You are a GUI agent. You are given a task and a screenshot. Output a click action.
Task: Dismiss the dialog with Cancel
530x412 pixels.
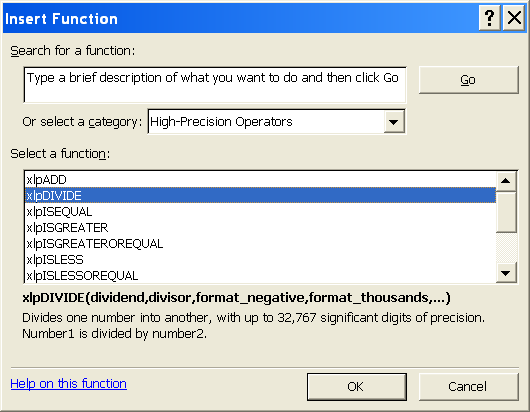[468, 387]
